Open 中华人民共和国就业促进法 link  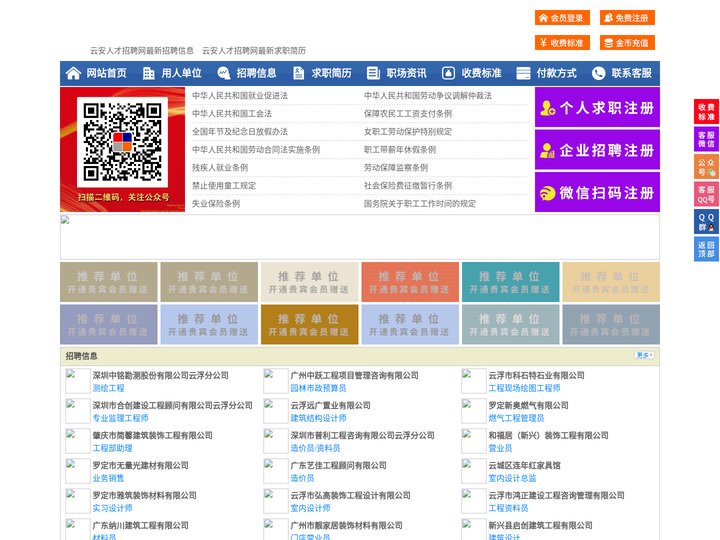click(240, 96)
